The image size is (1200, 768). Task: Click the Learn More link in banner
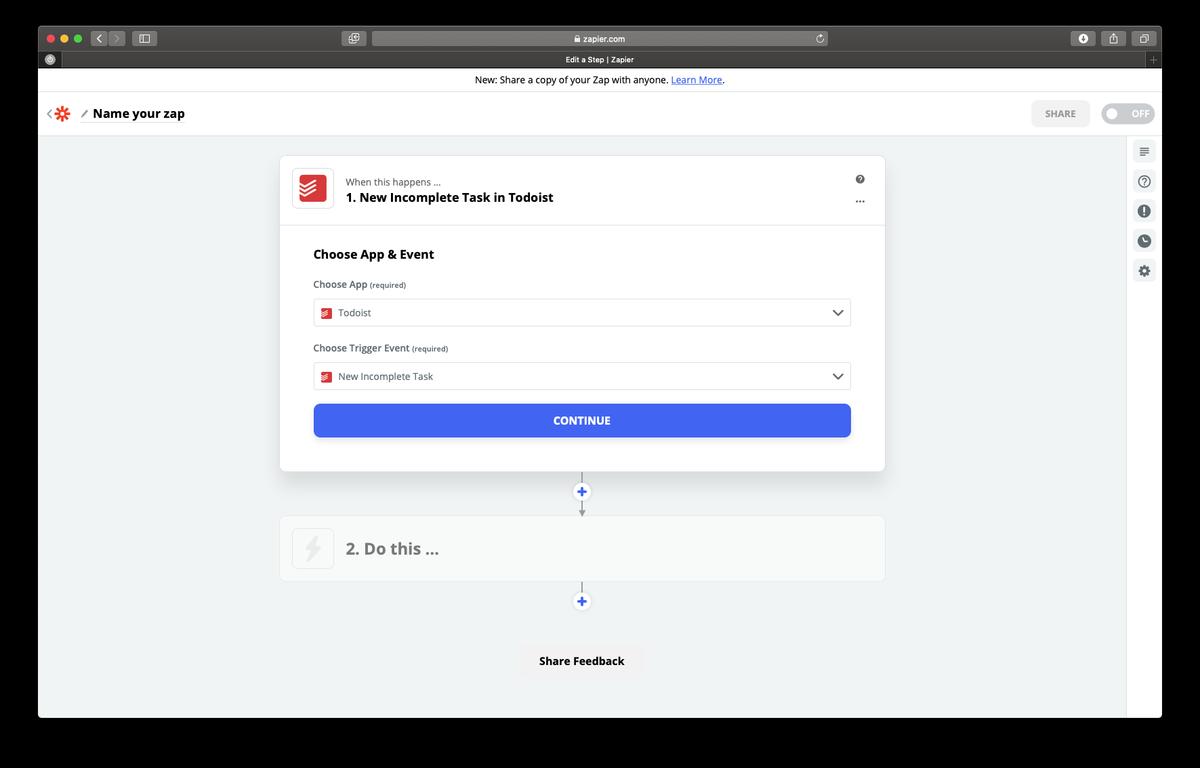(x=696, y=80)
